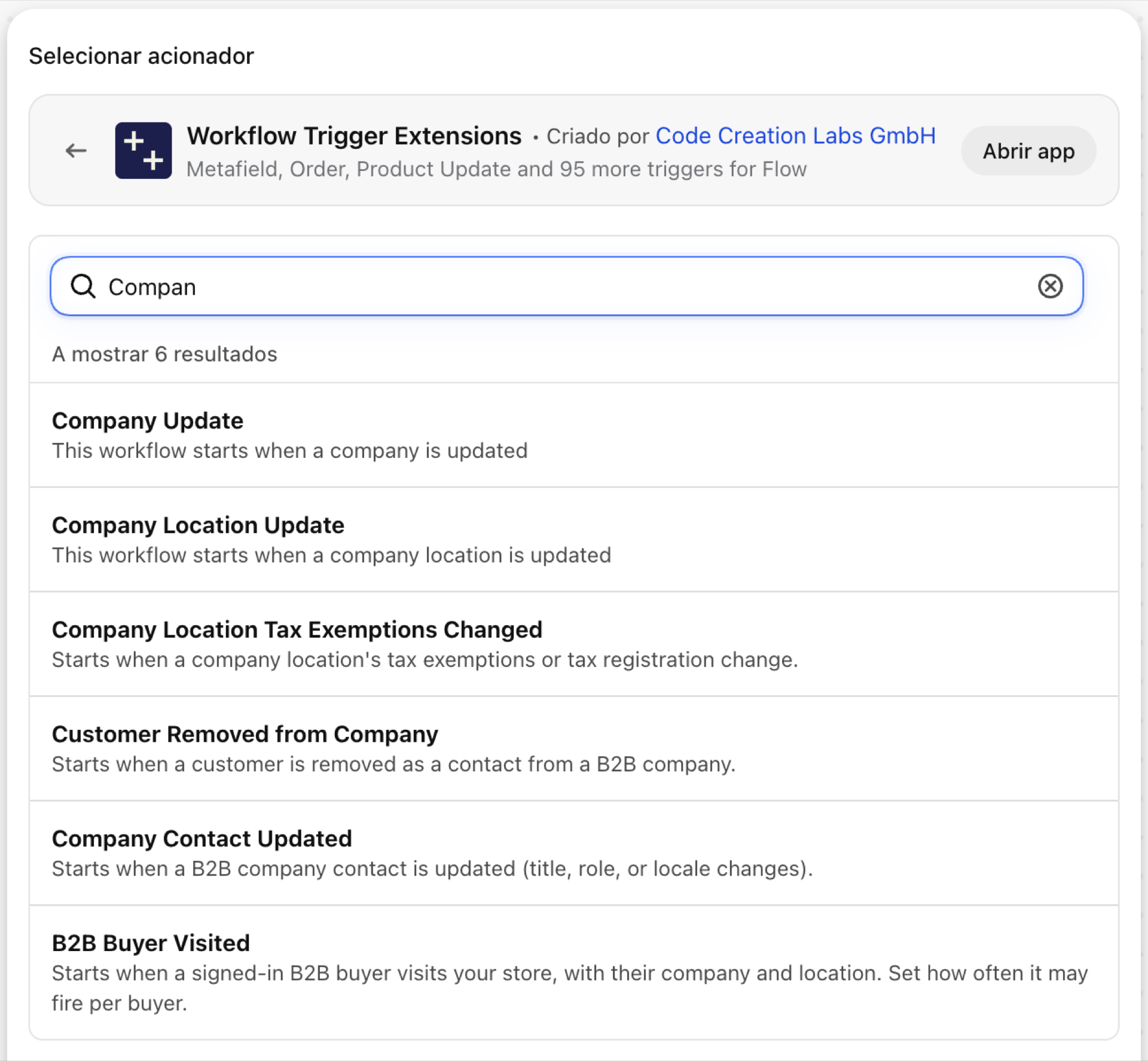Viewport: 1148px width, 1061px height.
Task: Click description mentioning title, role, or locale changes
Action: pos(432,869)
